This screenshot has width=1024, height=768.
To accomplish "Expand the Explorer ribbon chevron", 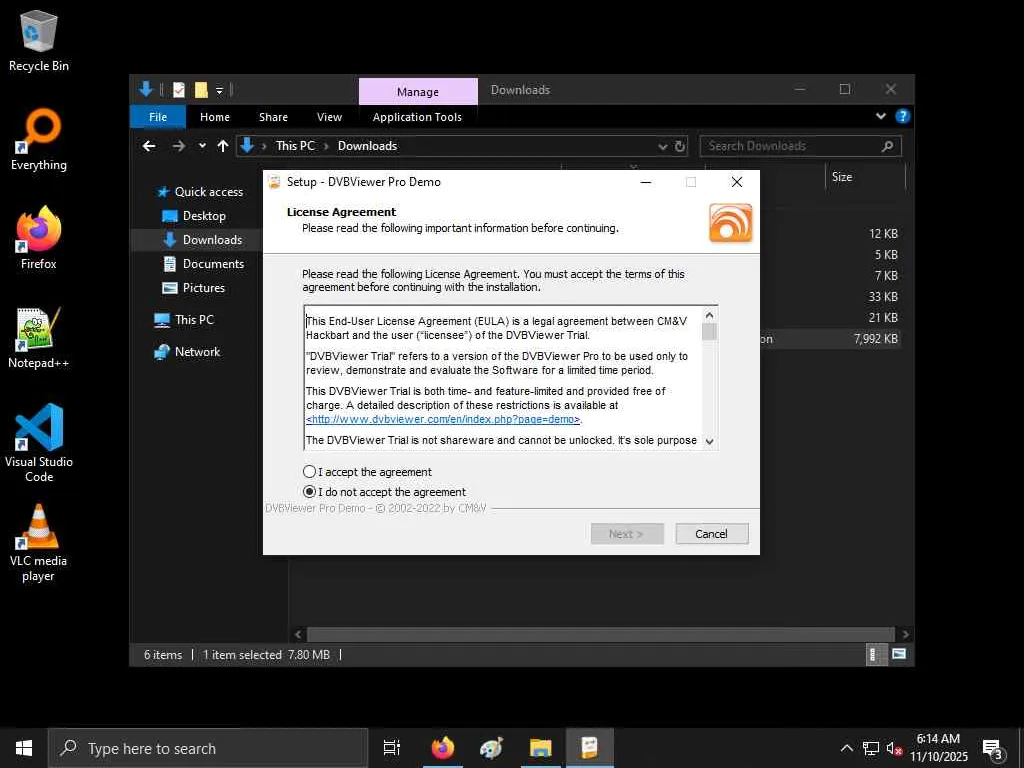I will [x=881, y=116].
